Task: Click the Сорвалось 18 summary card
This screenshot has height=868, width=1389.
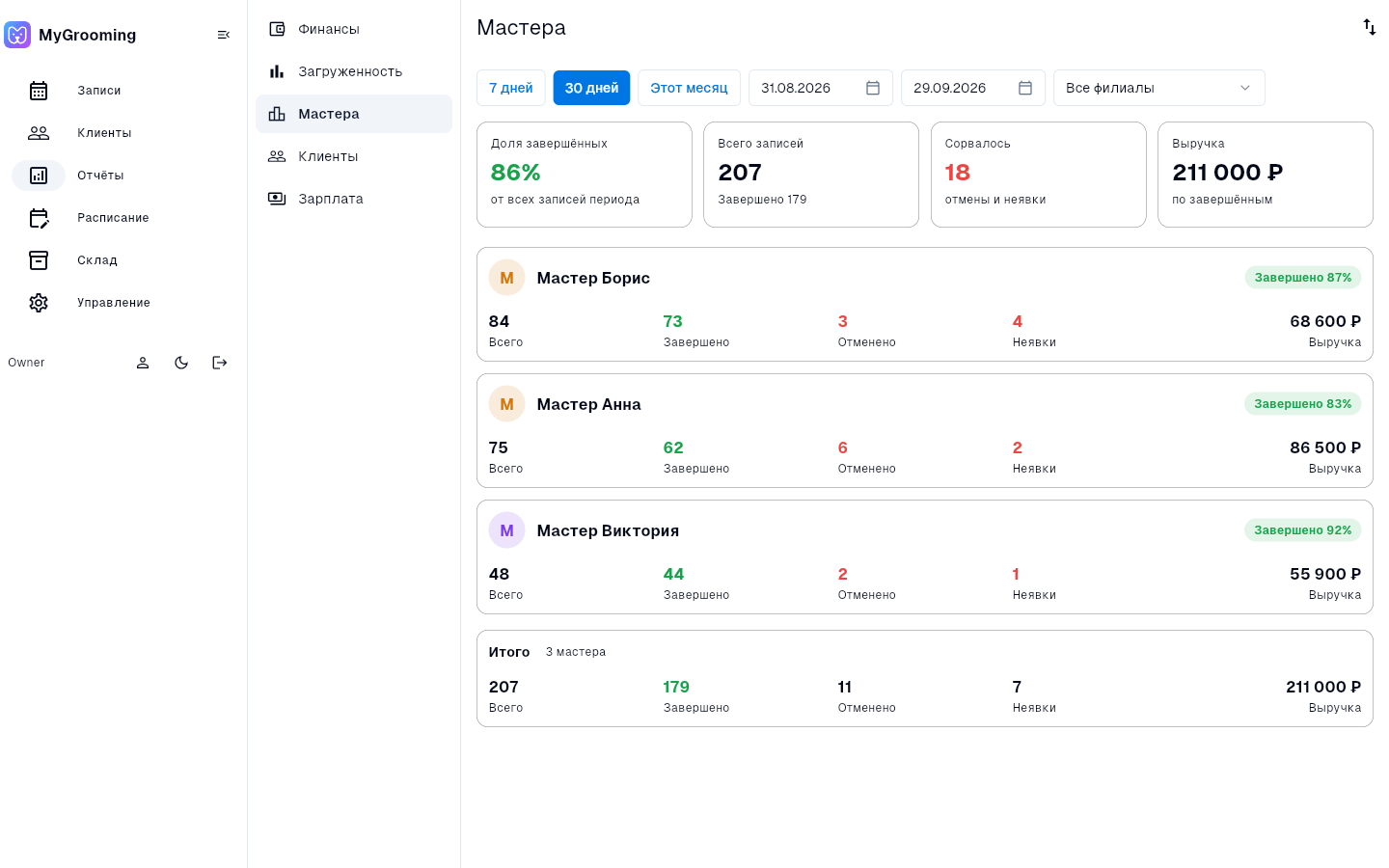Action: [1039, 175]
